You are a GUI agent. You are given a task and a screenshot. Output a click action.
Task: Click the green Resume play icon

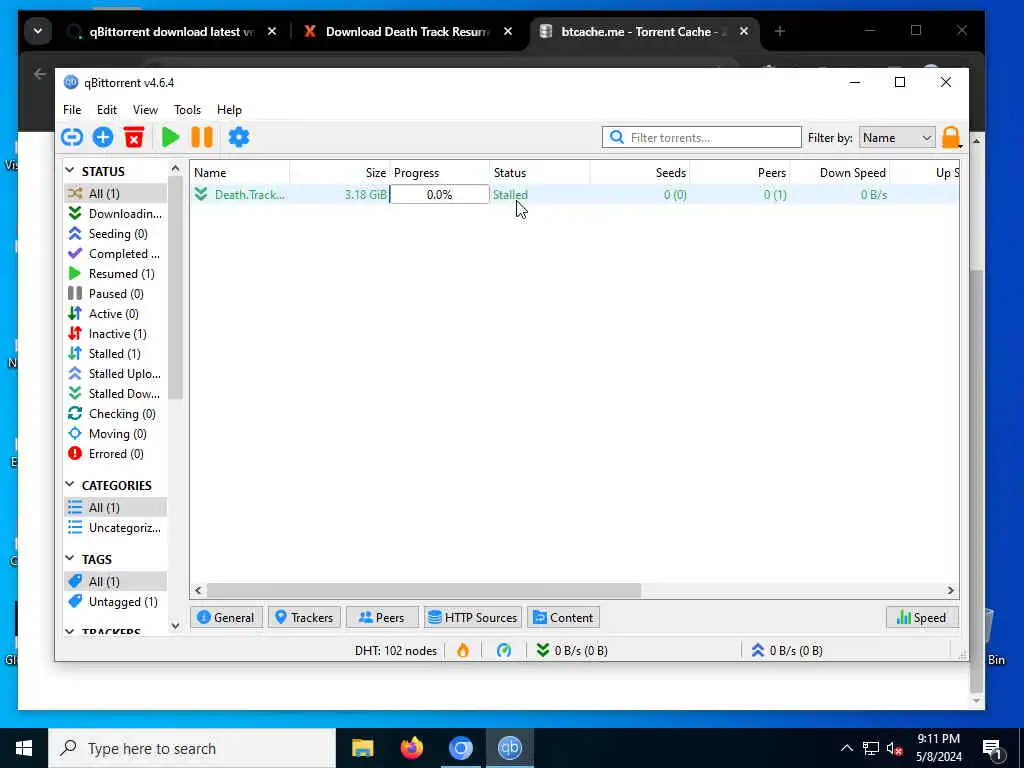pyautogui.click(x=170, y=137)
